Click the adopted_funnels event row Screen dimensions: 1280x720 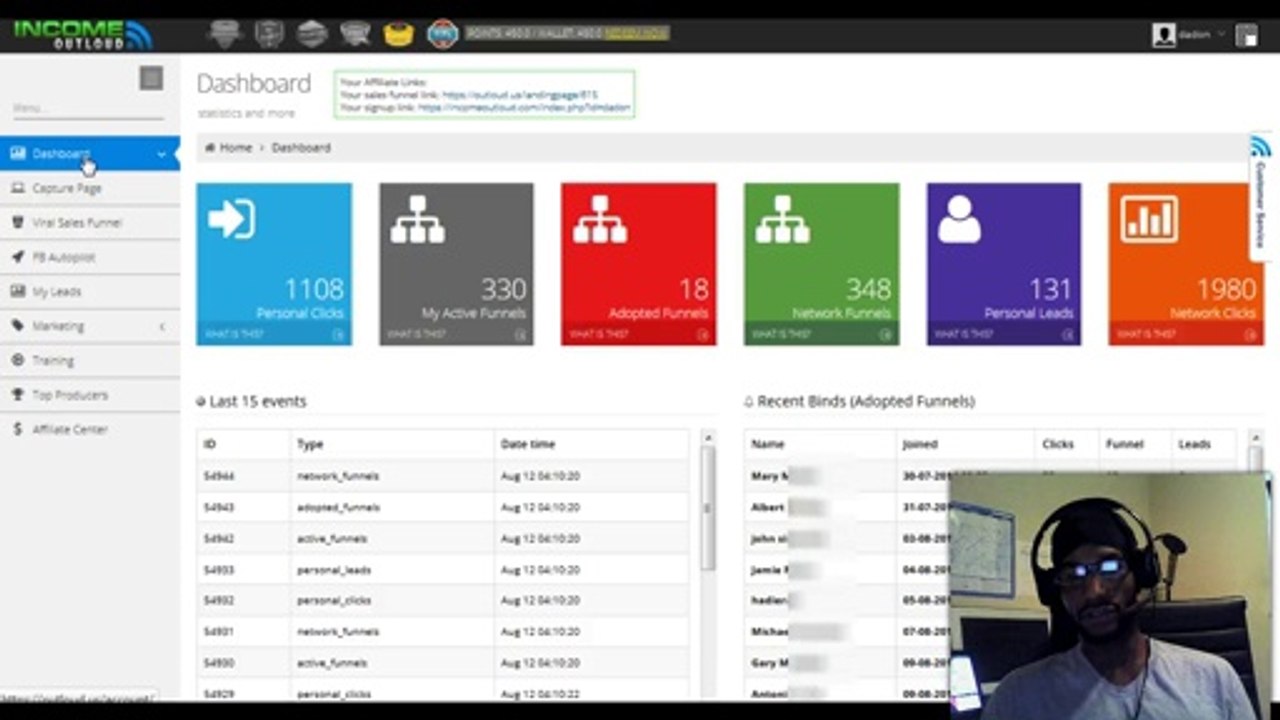click(443, 507)
